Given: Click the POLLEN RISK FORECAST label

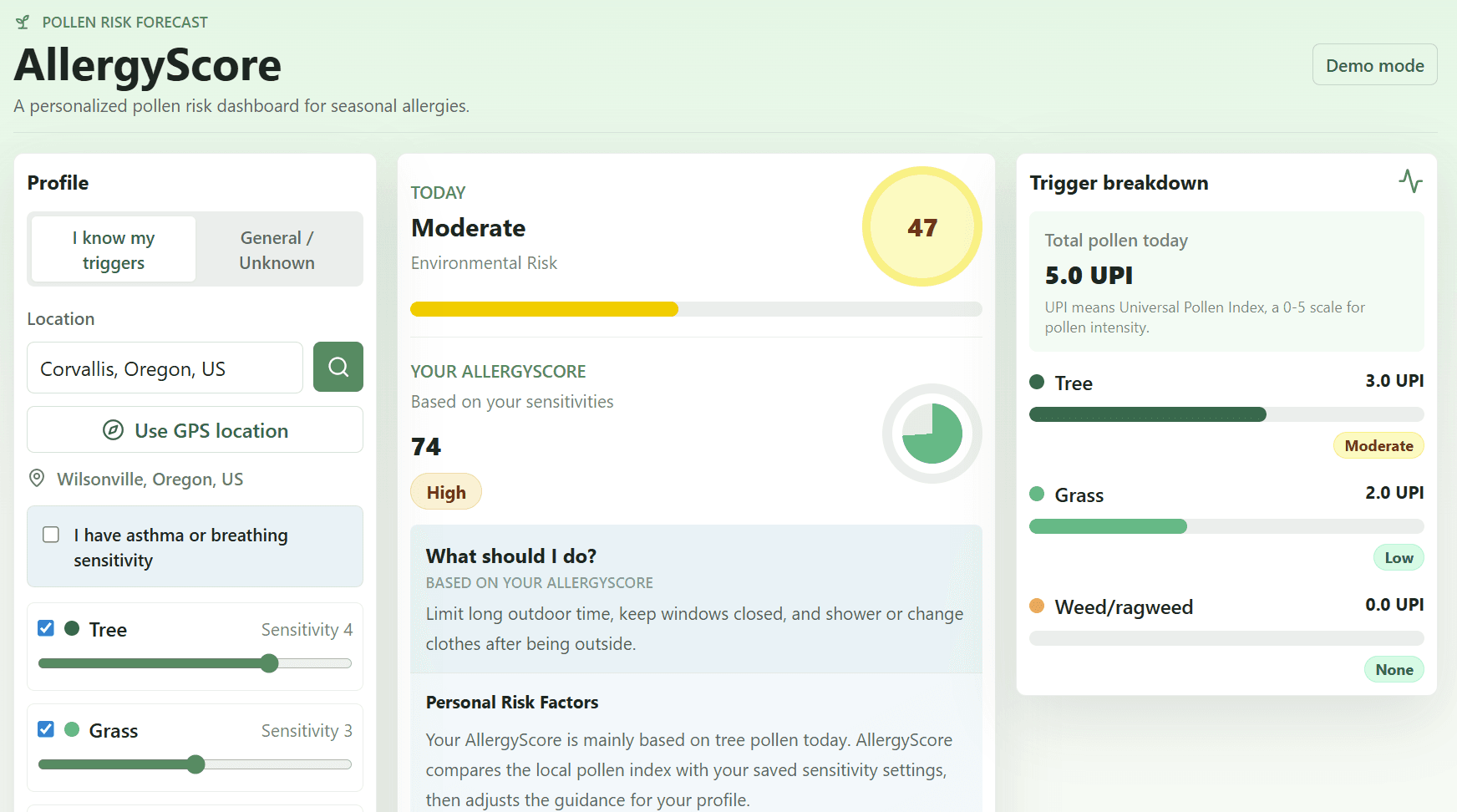Looking at the screenshot, I should [125, 23].
